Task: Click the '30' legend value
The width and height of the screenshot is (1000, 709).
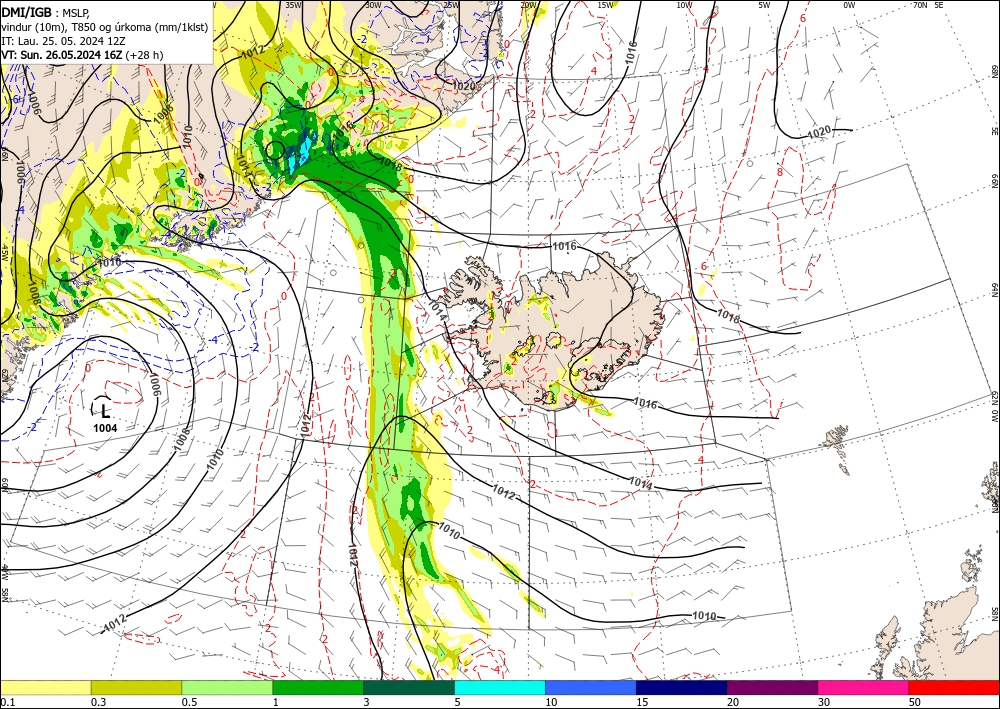Action: (x=824, y=702)
